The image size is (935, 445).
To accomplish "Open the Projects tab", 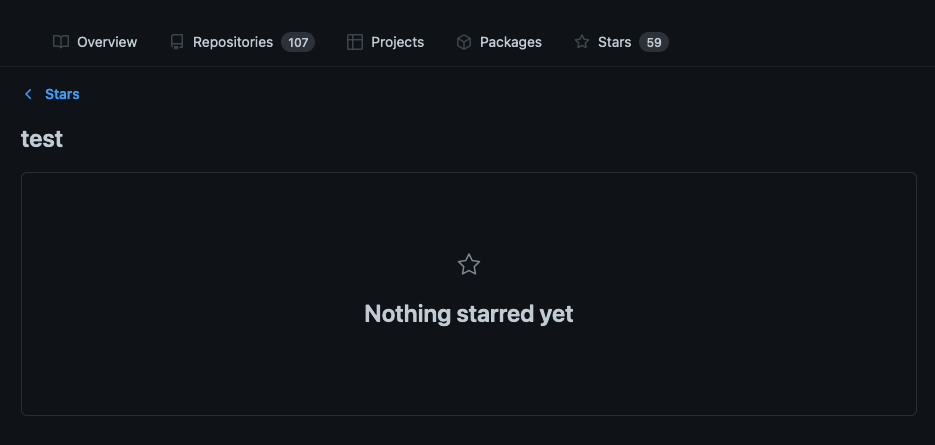I will point(397,42).
